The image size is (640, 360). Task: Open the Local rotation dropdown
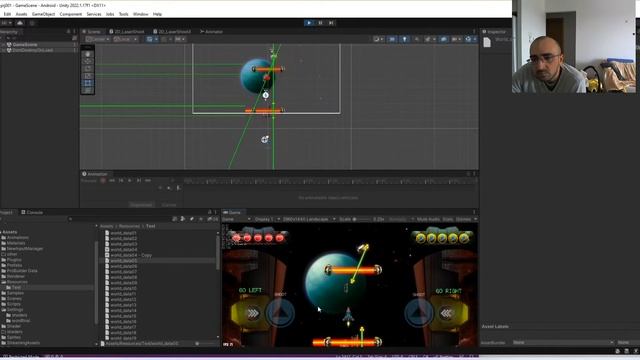(125, 39)
